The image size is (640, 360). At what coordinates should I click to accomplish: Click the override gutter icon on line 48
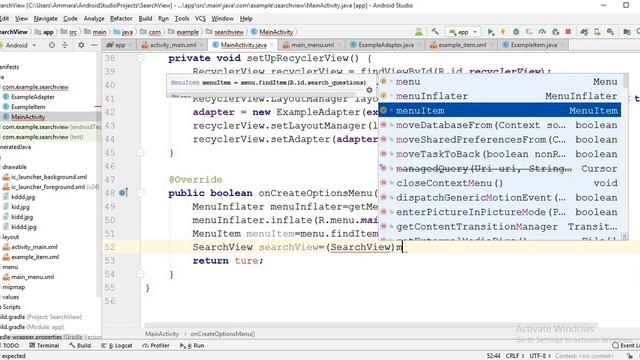click(123, 193)
